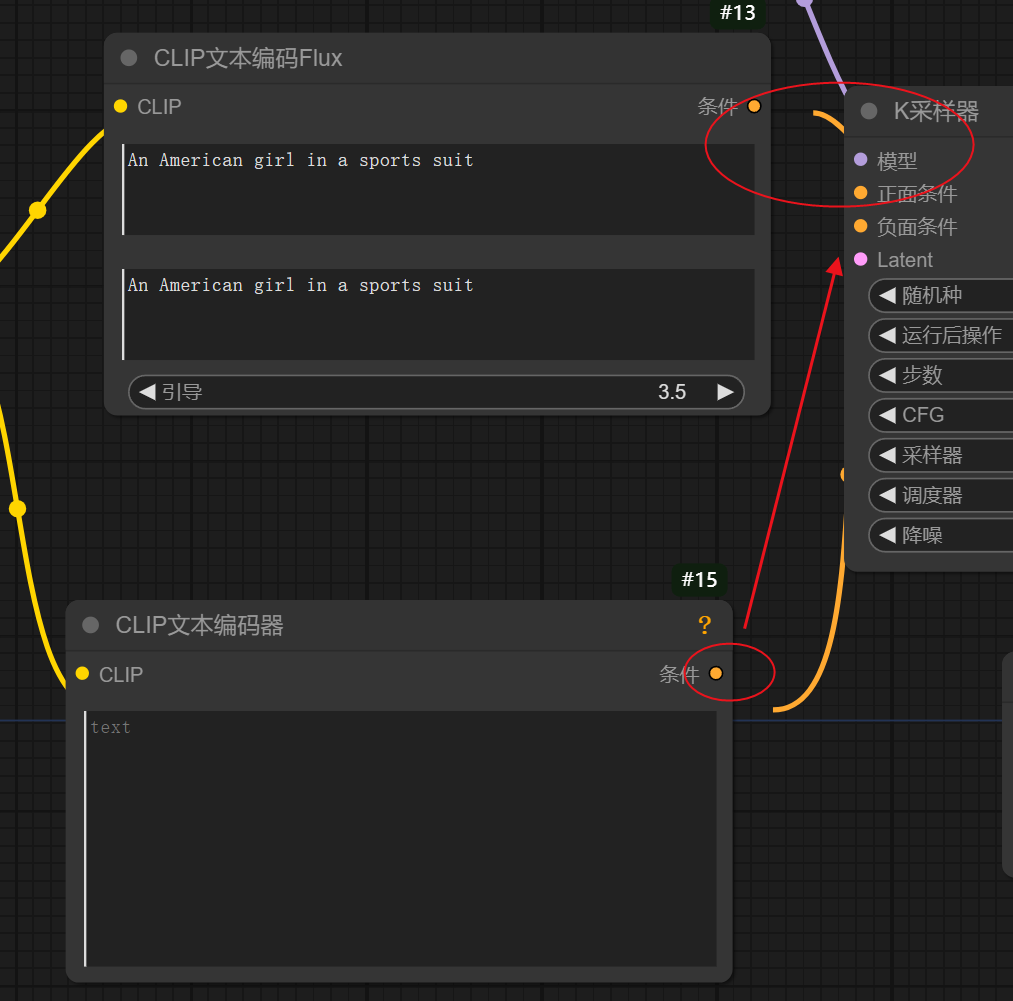Click the Latent input dot on K采样器
Image resolution: width=1013 pixels, height=1001 pixels.
[861, 260]
